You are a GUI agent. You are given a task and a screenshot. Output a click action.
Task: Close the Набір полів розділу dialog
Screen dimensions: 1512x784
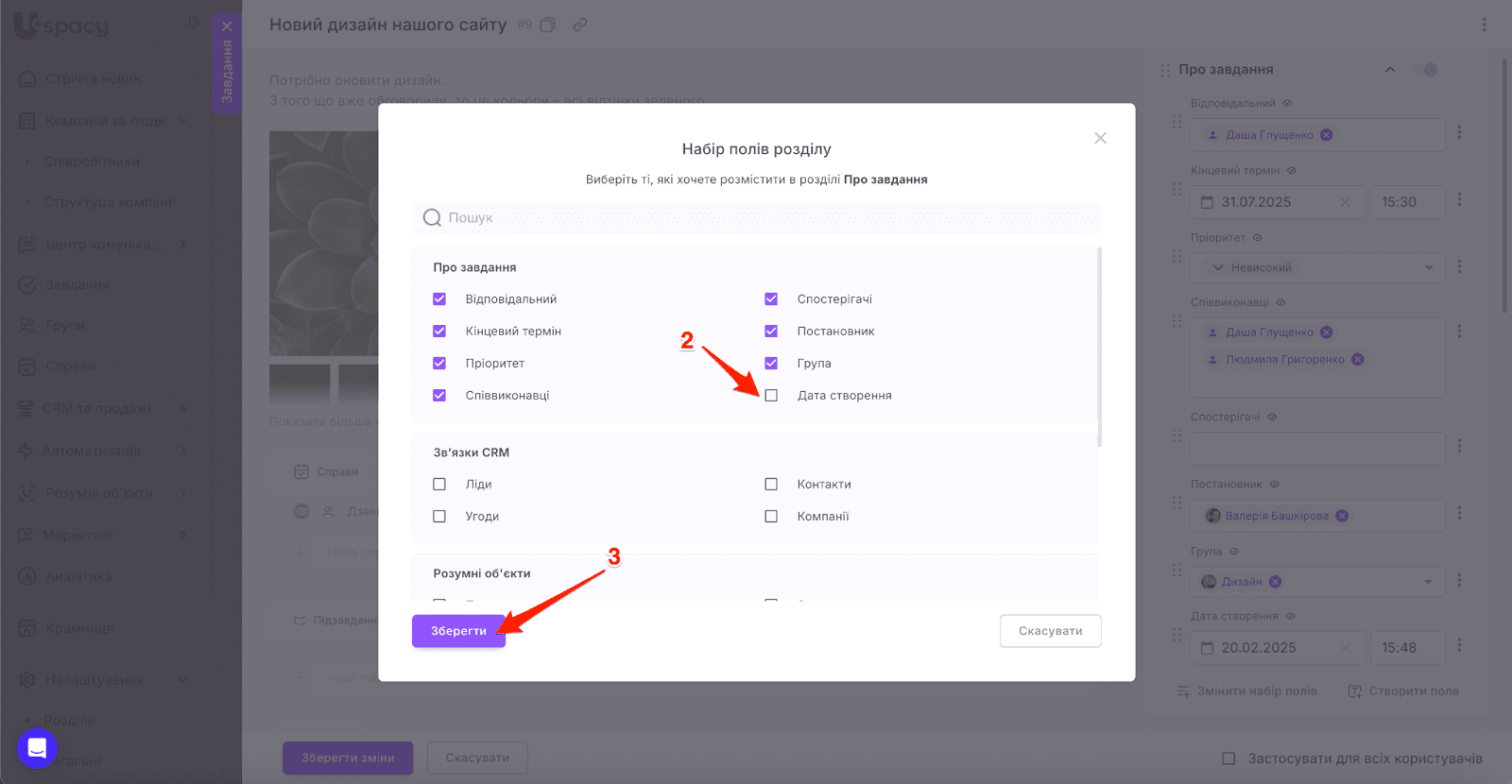pos(1100,138)
